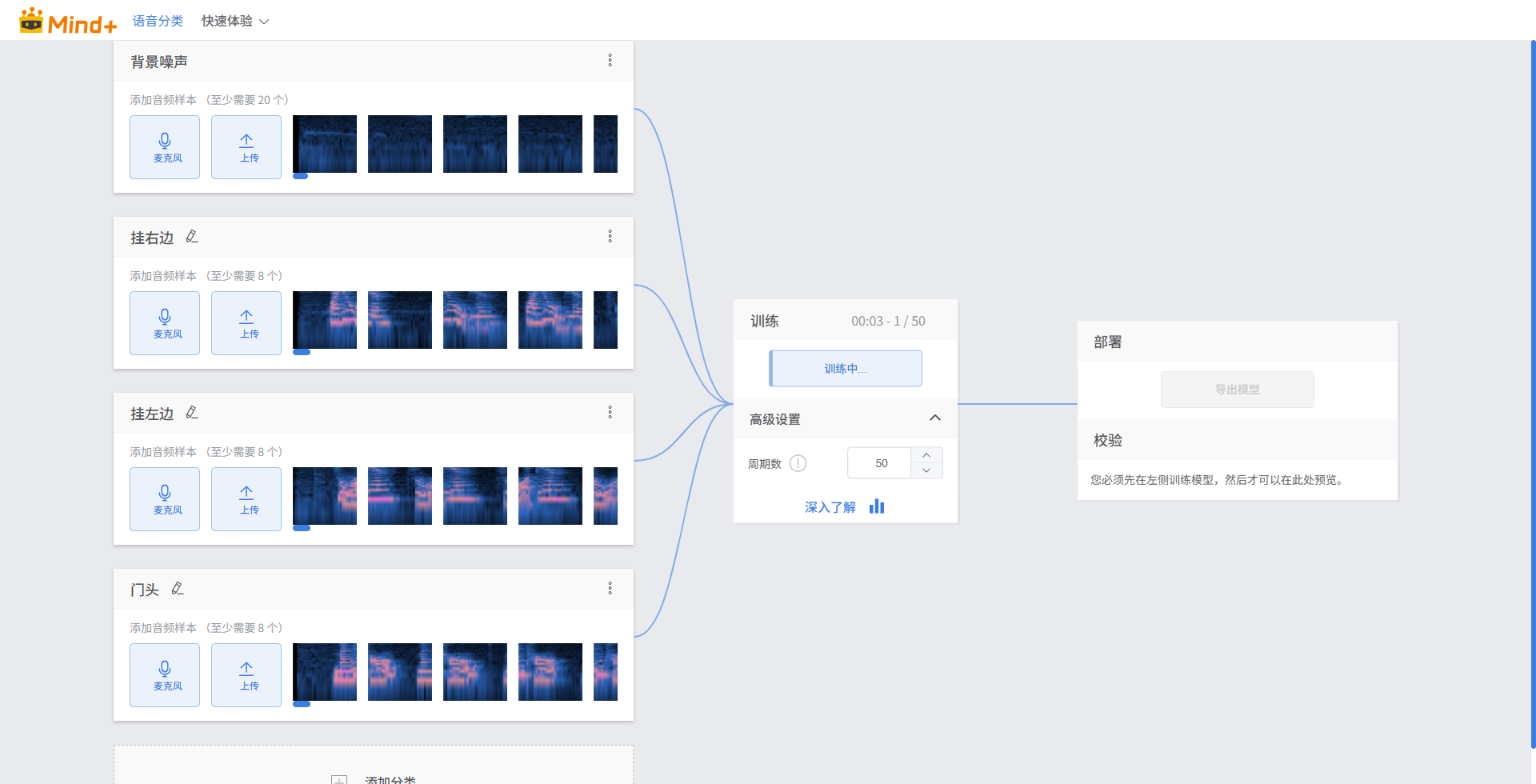Viewport: 1536px width, 784px height.
Task: Open options menu for 门头 class
Action: [x=610, y=588]
